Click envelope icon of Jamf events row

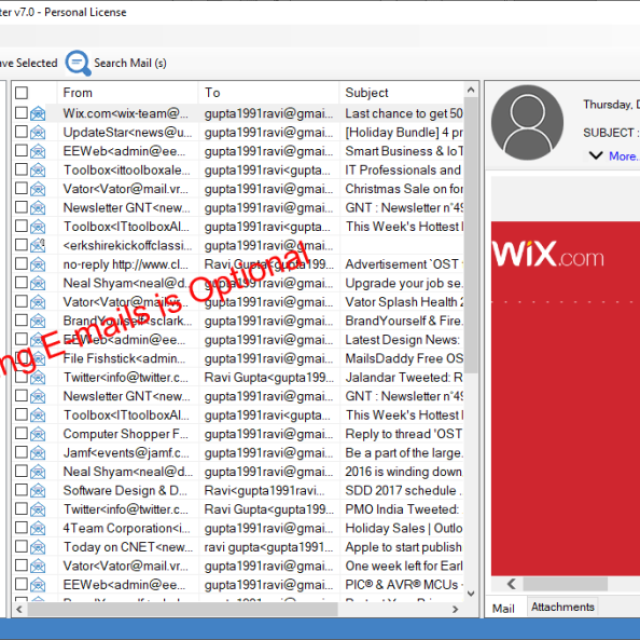point(38,453)
